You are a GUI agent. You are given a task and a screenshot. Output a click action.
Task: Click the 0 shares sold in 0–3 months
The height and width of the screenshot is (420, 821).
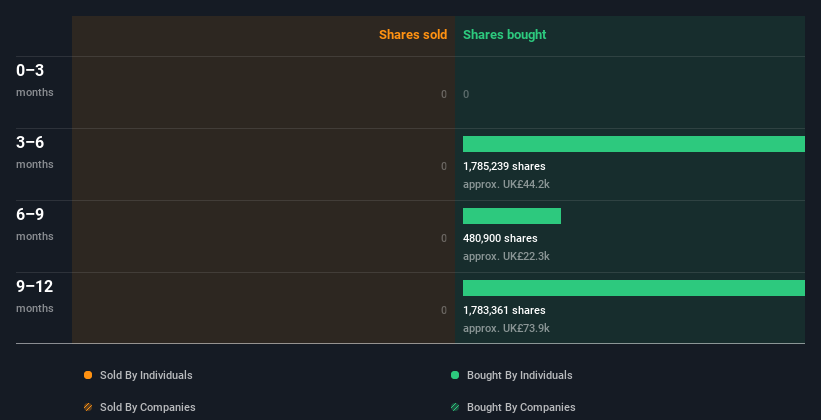tap(444, 94)
